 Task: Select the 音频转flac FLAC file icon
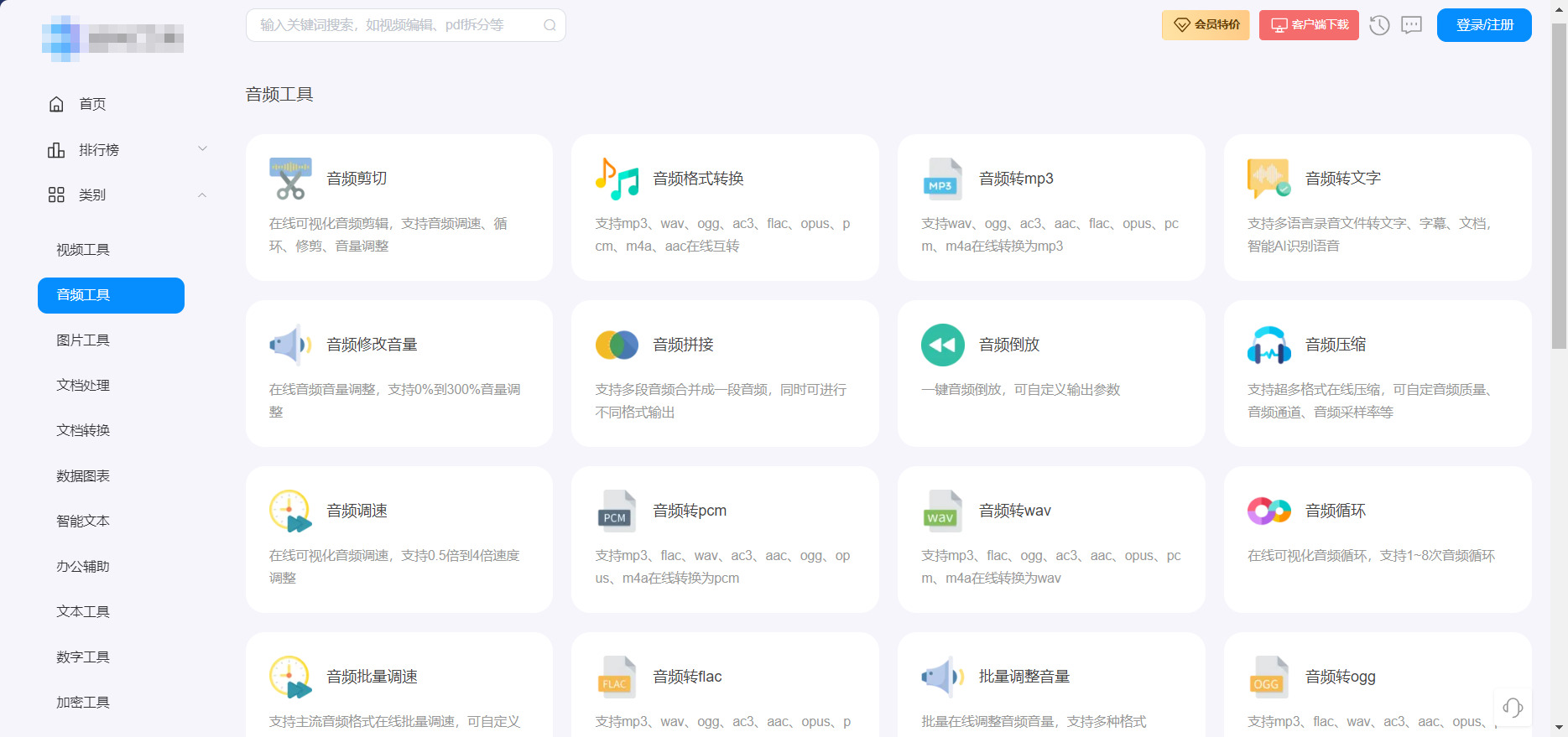(617, 677)
